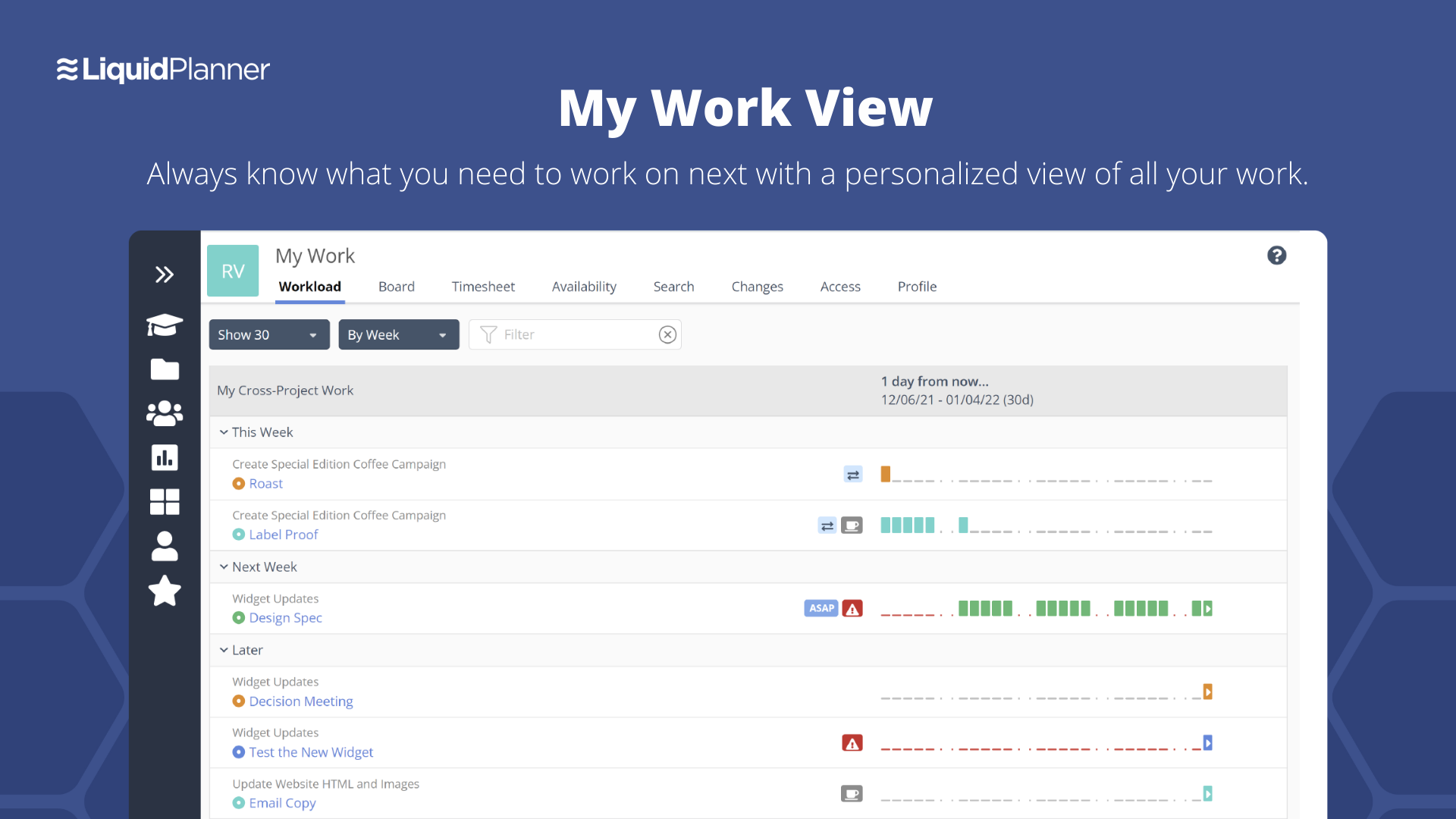Open the favorites star icon

click(x=164, y=590)
